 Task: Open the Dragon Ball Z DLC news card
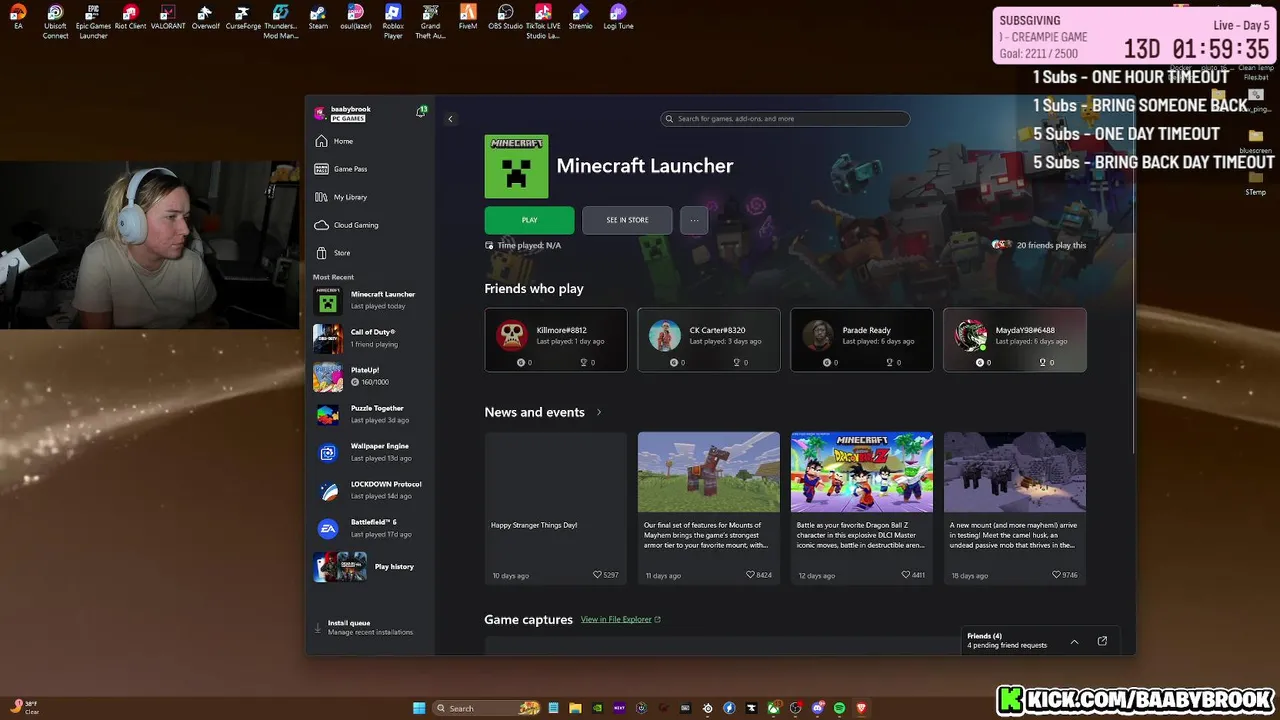862,508
